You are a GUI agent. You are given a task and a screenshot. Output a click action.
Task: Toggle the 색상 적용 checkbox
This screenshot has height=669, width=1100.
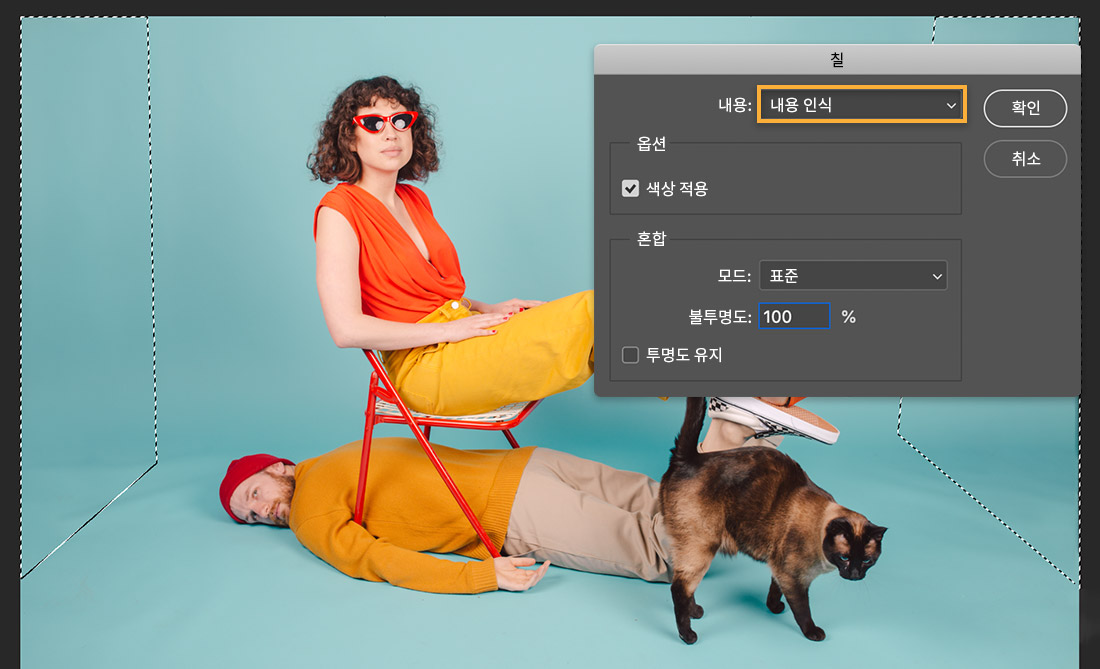tap(630, 189)
